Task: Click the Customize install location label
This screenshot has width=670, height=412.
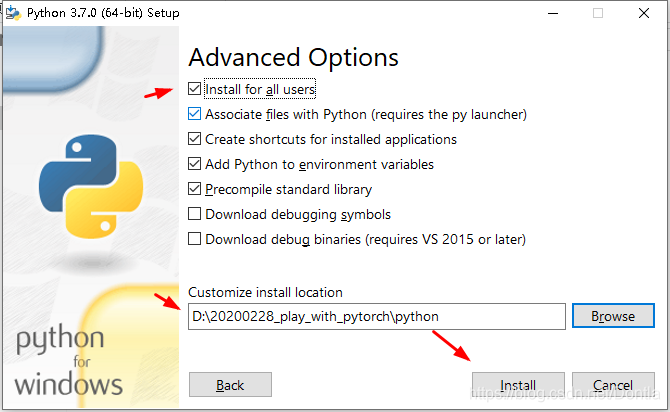Action: tap(265, 292)
